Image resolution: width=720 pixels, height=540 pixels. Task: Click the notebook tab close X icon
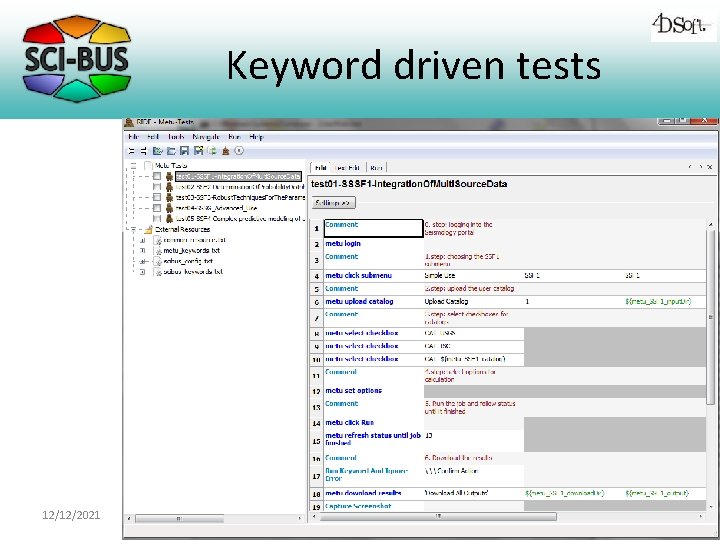coord(710,167)
